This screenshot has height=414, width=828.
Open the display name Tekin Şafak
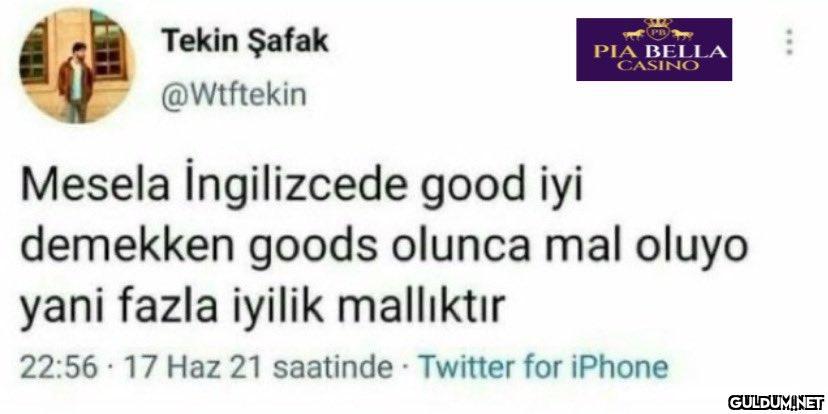click(x=245, y=41)
